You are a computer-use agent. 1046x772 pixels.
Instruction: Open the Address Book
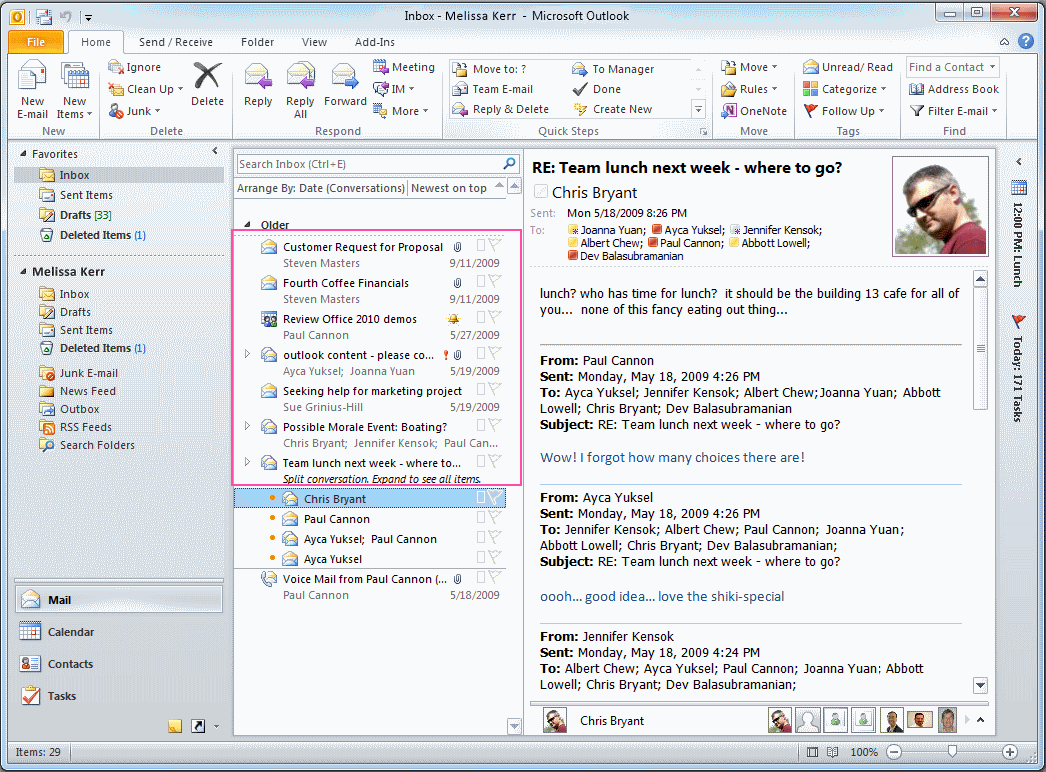954,89
